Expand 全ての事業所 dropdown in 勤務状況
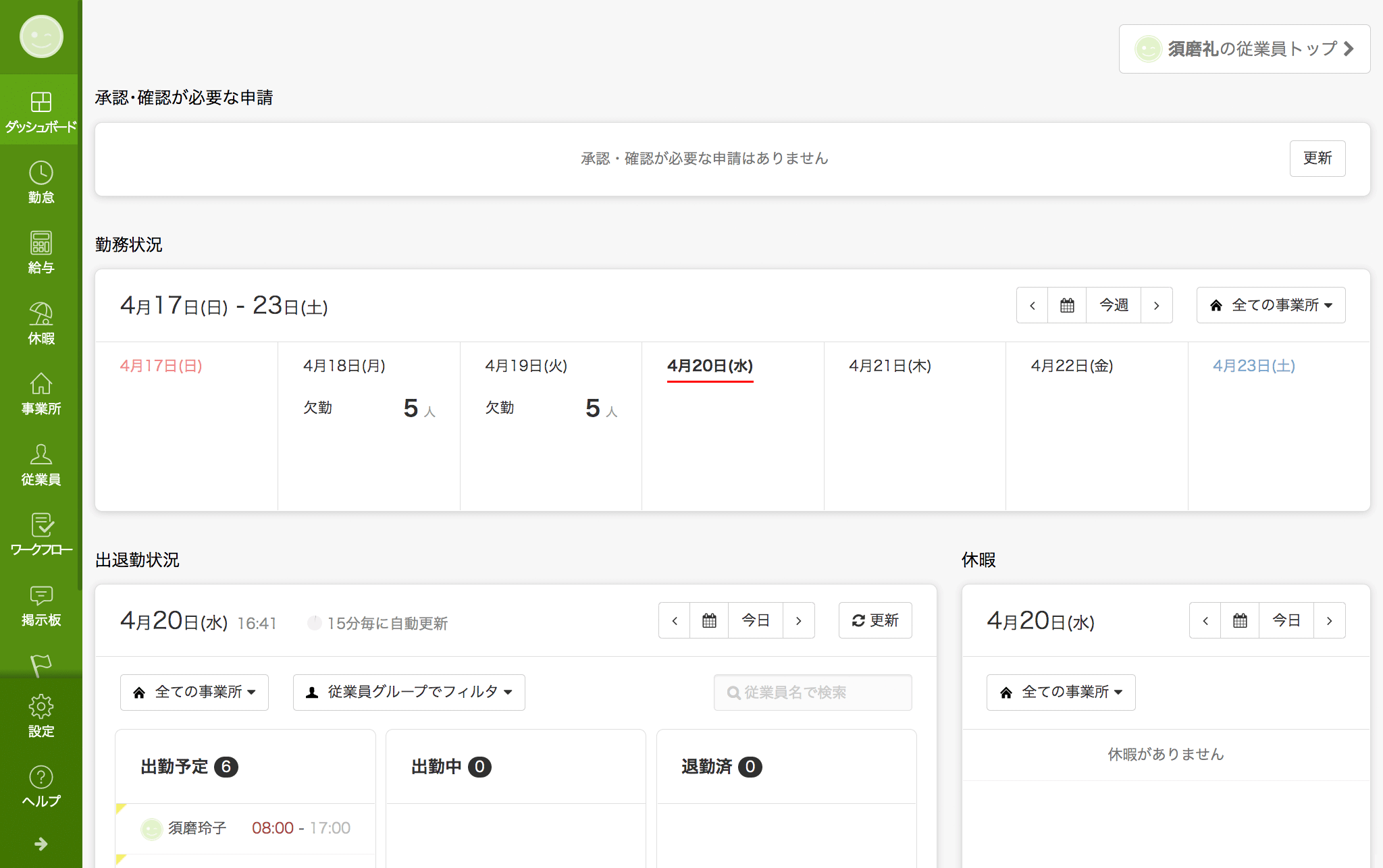 1270,305
